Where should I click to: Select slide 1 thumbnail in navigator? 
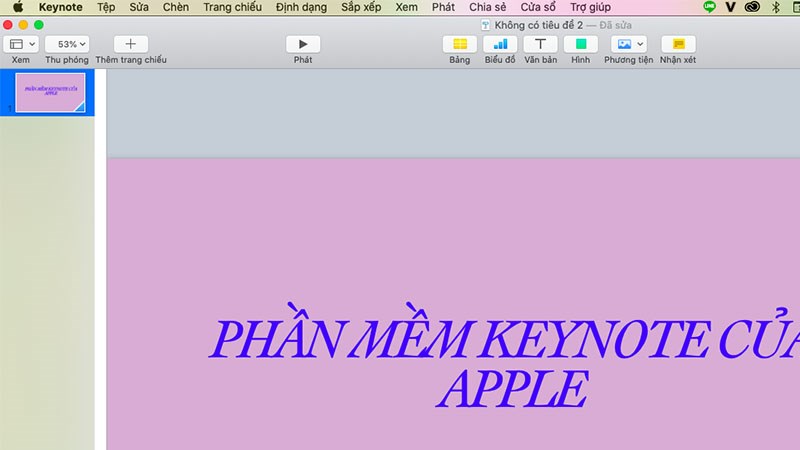pos(51,92)
